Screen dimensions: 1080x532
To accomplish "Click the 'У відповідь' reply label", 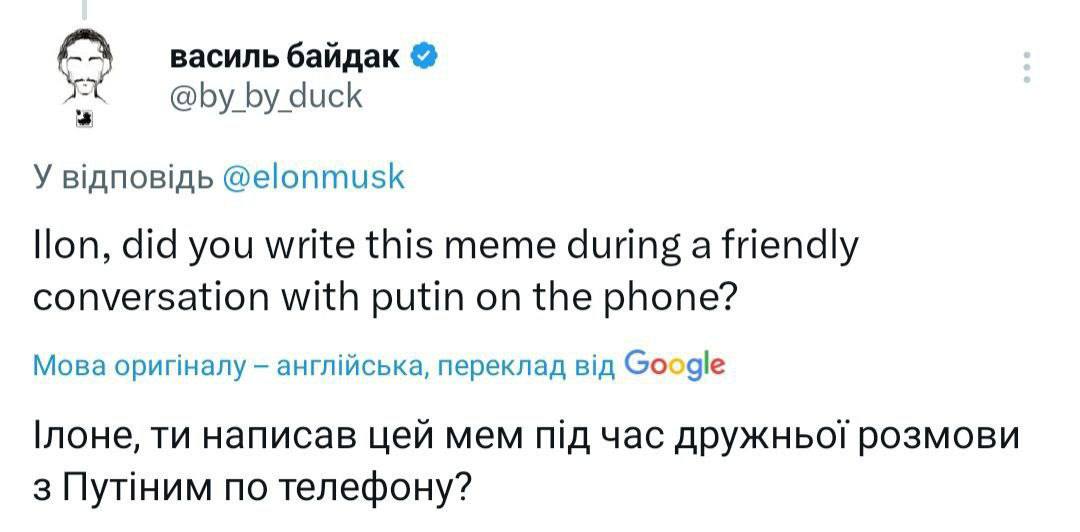I will [122, 178].
